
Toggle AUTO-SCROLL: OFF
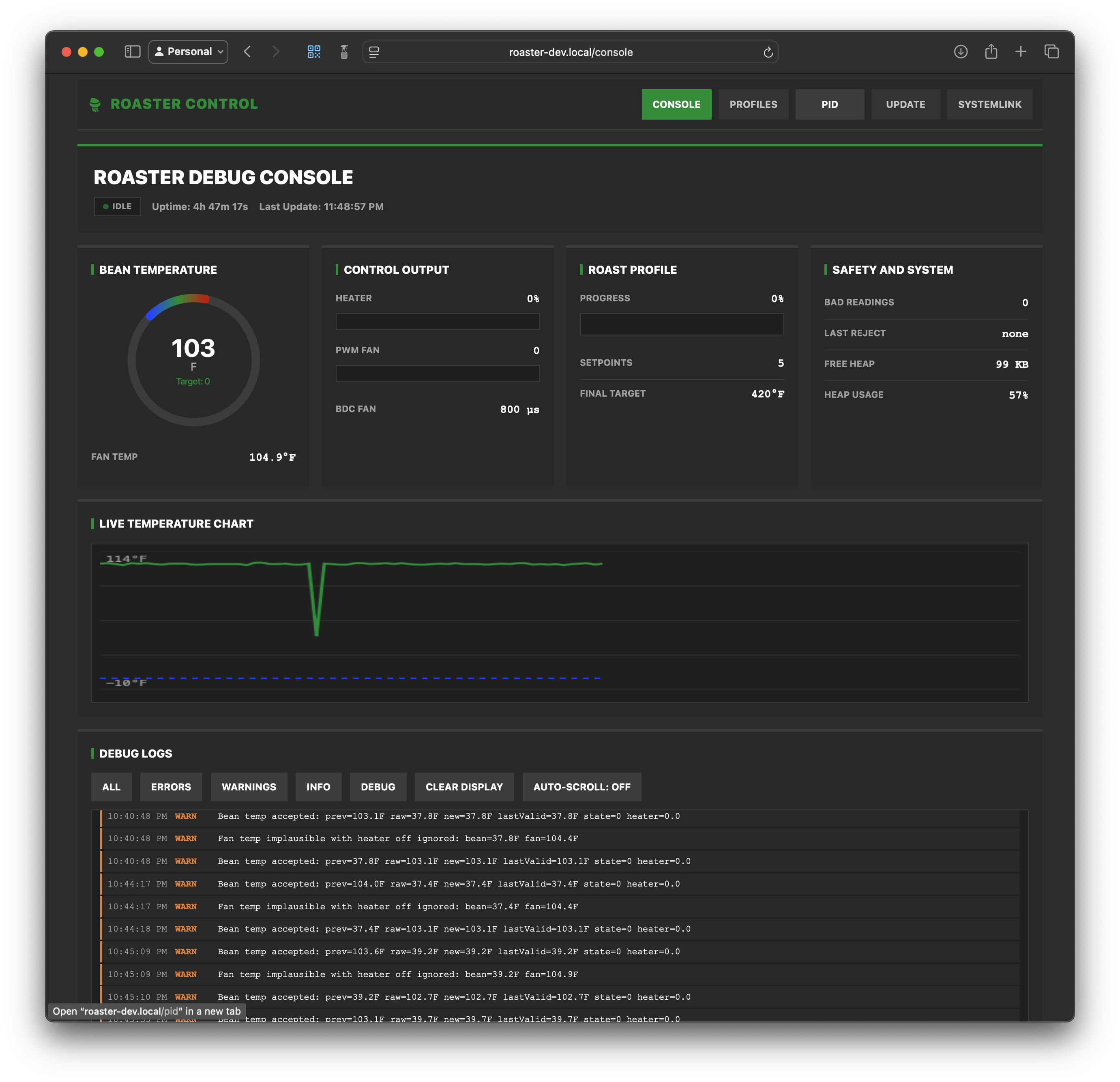point(582,787)
